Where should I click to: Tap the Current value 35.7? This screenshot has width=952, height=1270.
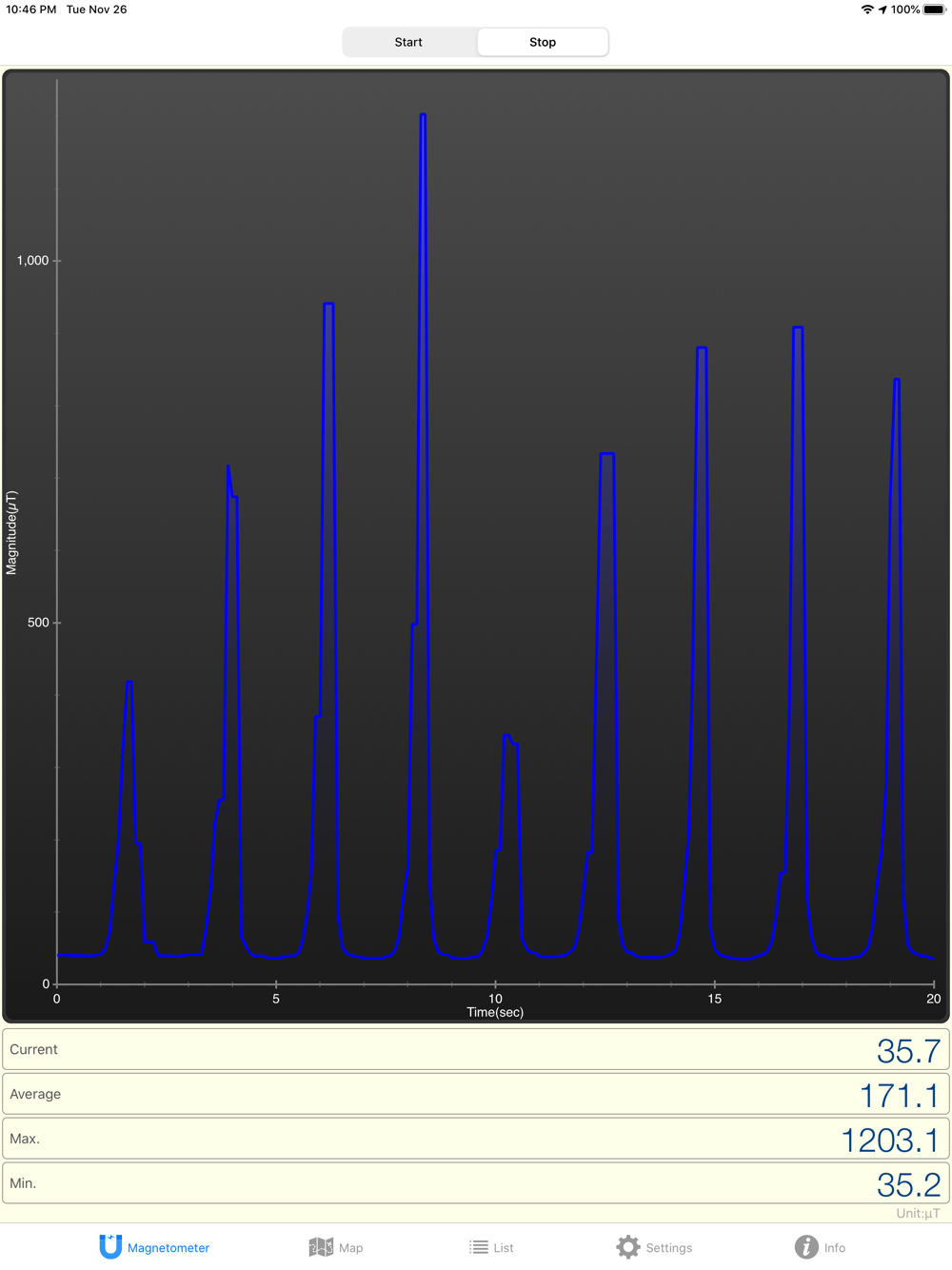point(908,1051)
